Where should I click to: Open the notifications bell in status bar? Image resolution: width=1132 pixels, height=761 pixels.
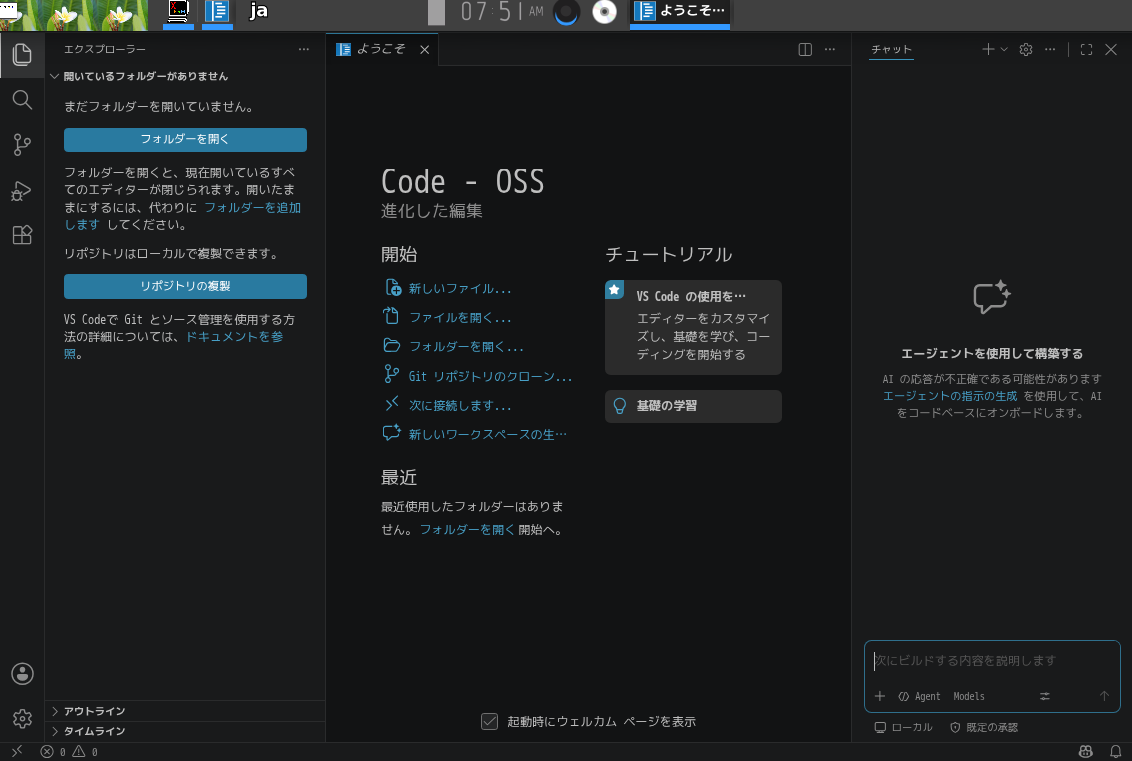point(1115,752)
